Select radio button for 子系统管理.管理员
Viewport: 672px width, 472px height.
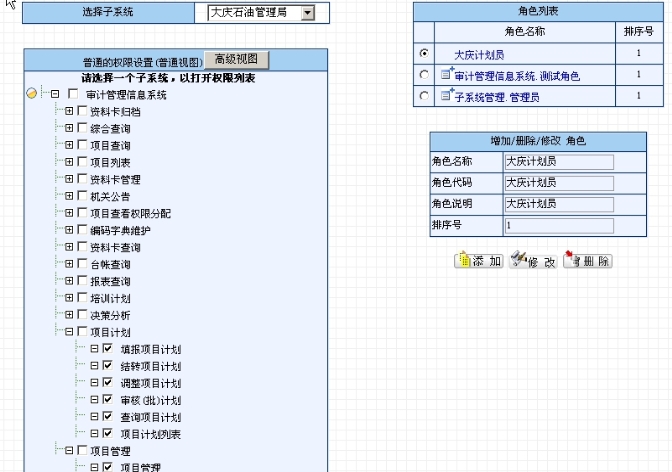coord(425,96)
